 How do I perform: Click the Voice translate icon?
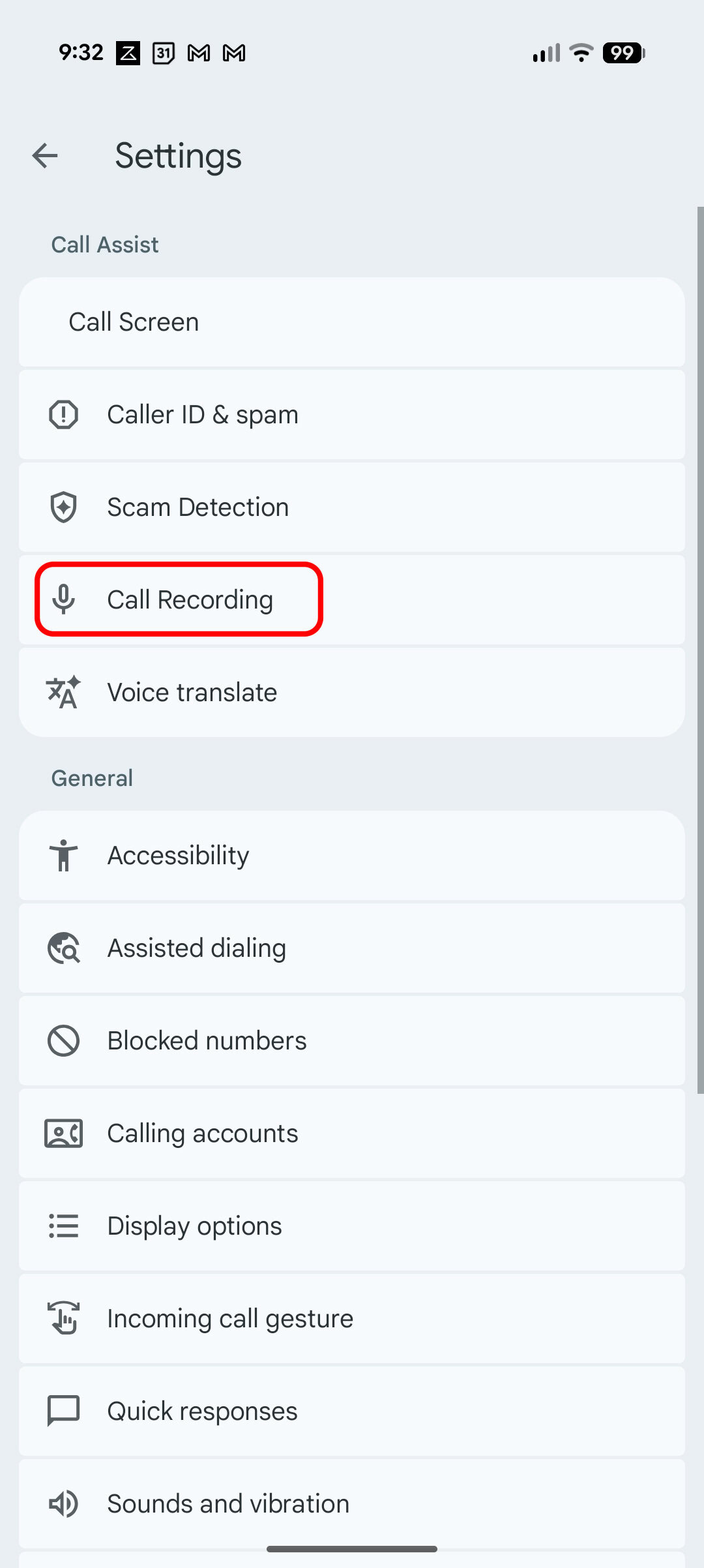tap(63, 691)
